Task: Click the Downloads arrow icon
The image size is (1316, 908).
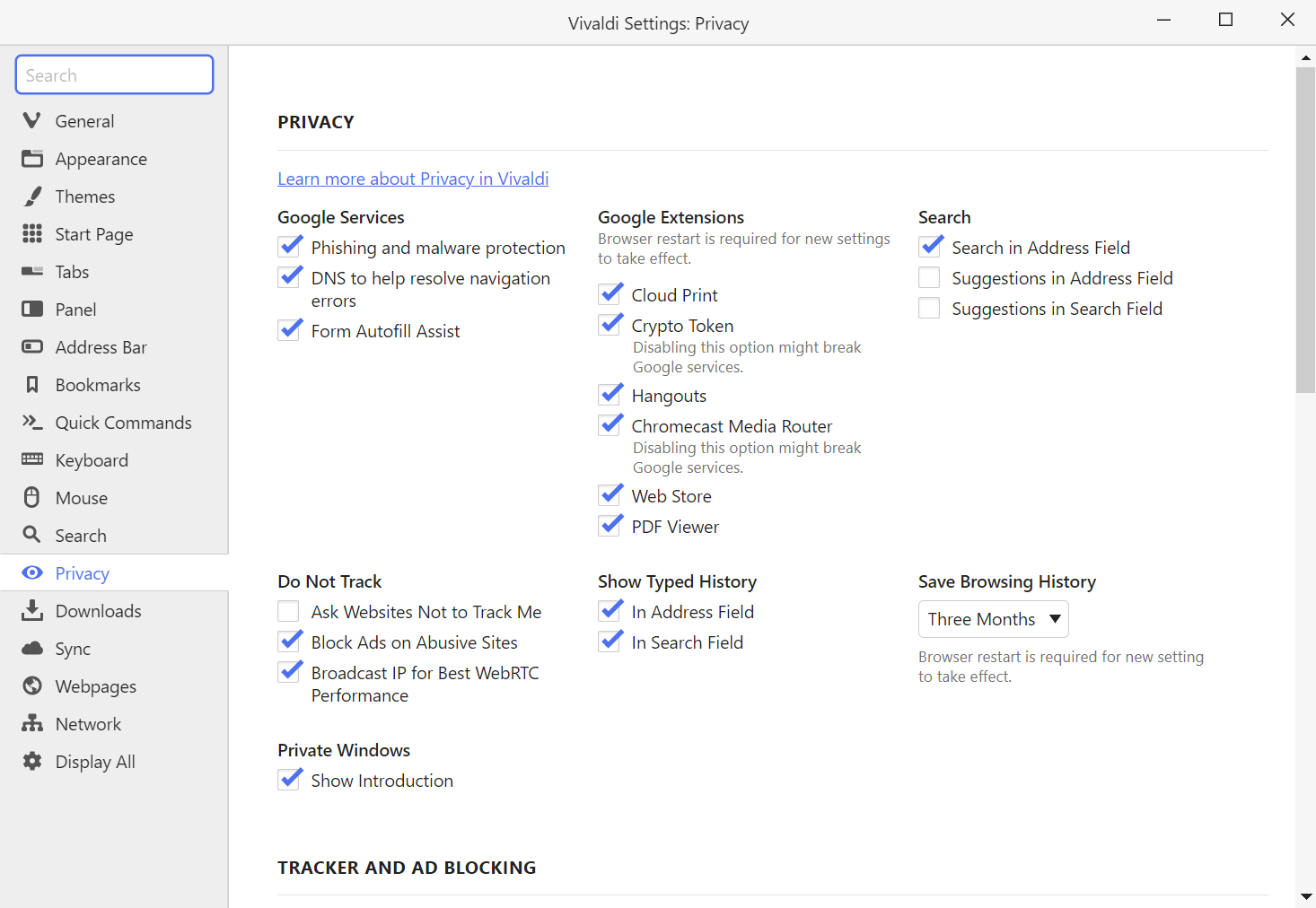Action: tap(32, 610)
